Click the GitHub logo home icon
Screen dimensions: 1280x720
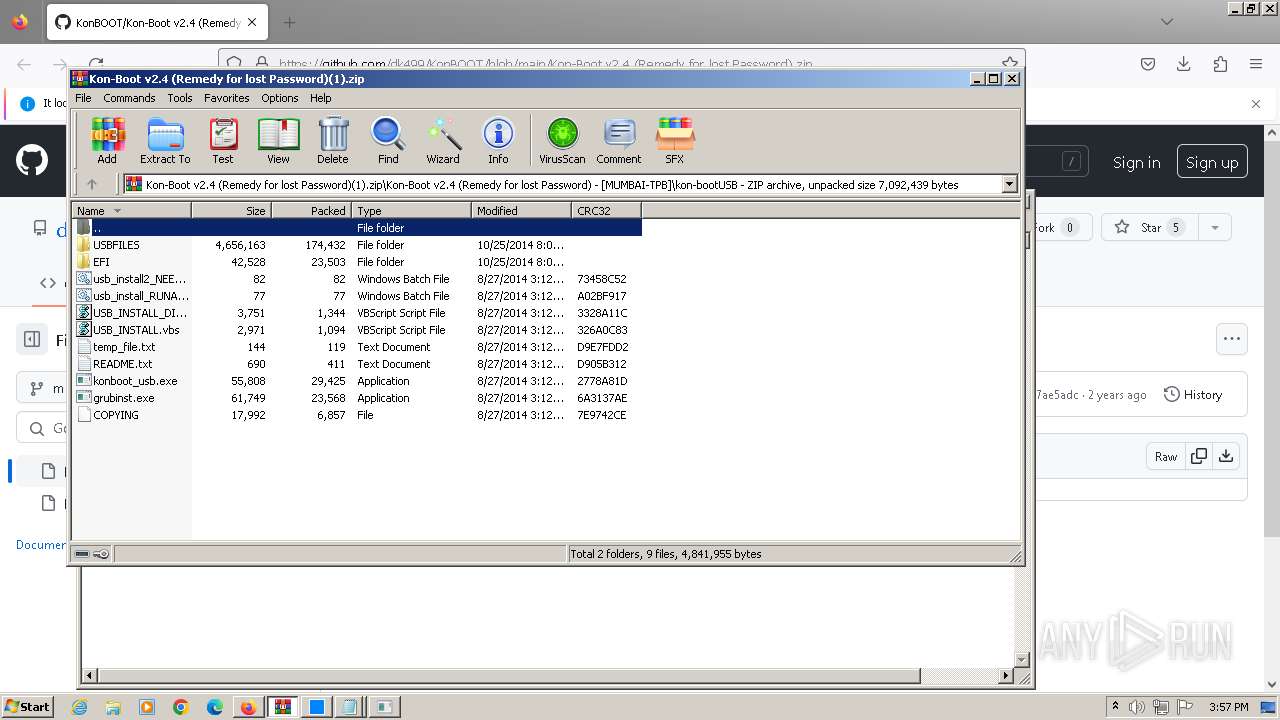pyautogui.click(x=31, y=161)
